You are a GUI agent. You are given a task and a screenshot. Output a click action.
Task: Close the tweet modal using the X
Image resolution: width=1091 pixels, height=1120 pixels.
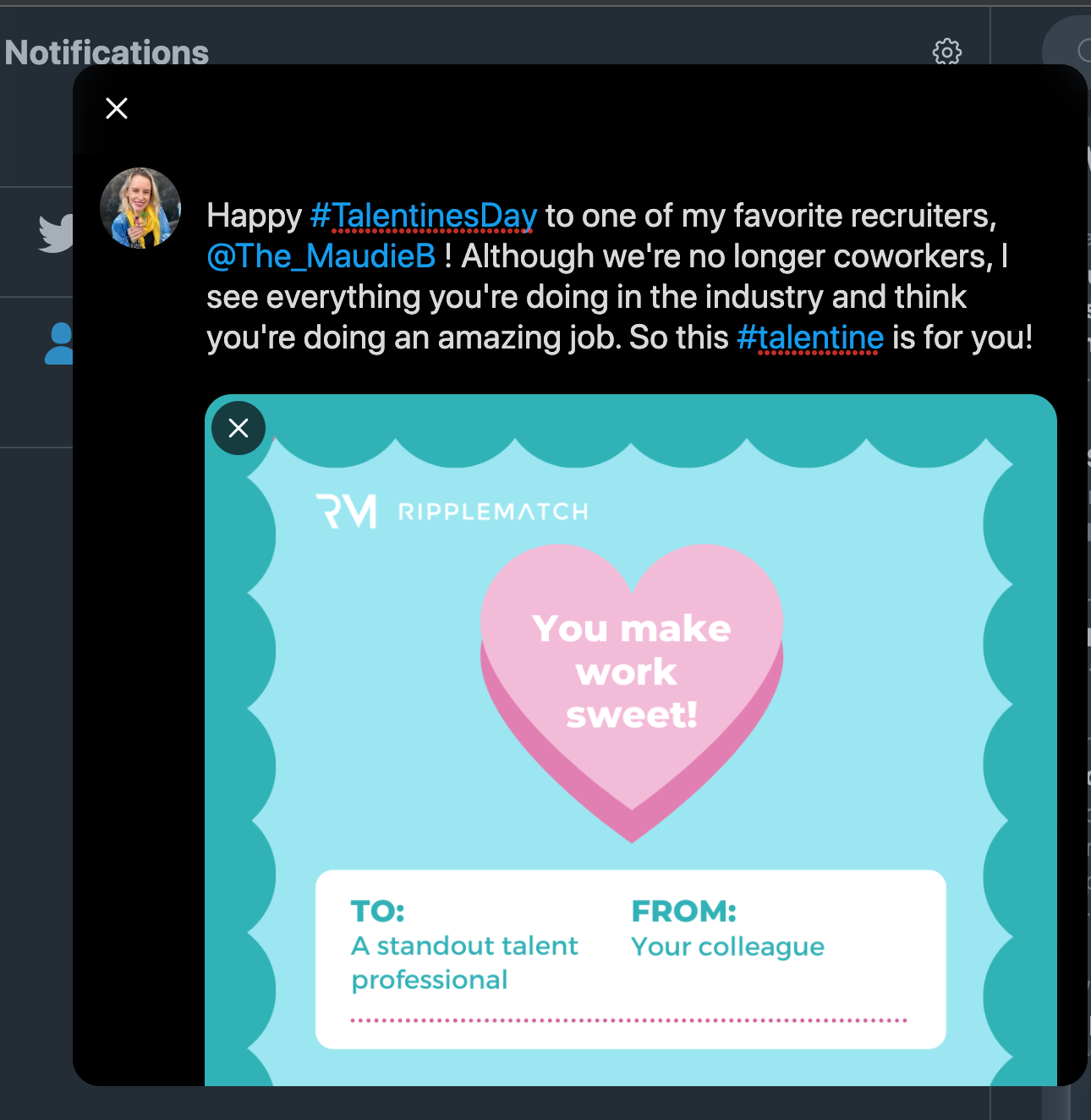click(117, 108)
